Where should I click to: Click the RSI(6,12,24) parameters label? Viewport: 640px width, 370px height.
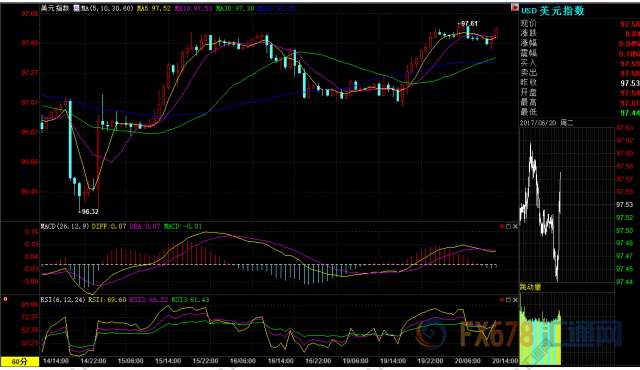point(63,300)
